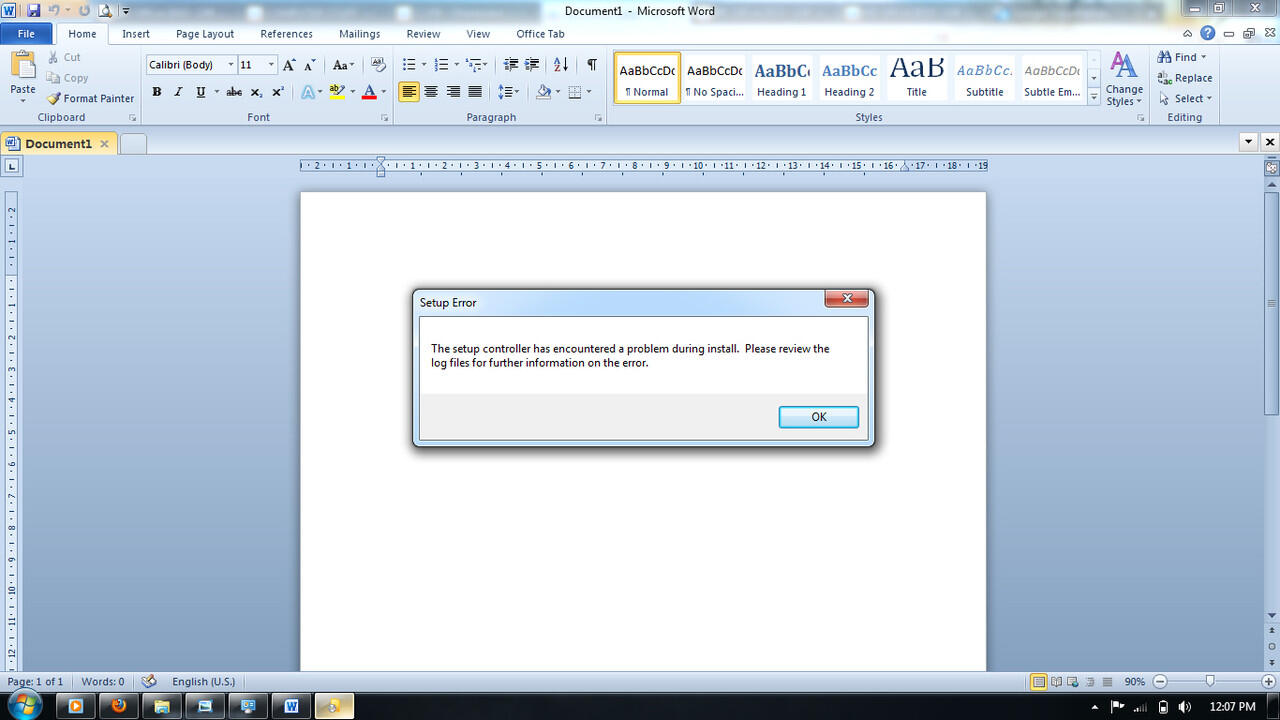This screenshot has height=720, width=1280.
Task: Click the Paste clipboard icon
Action: (23, 75)
